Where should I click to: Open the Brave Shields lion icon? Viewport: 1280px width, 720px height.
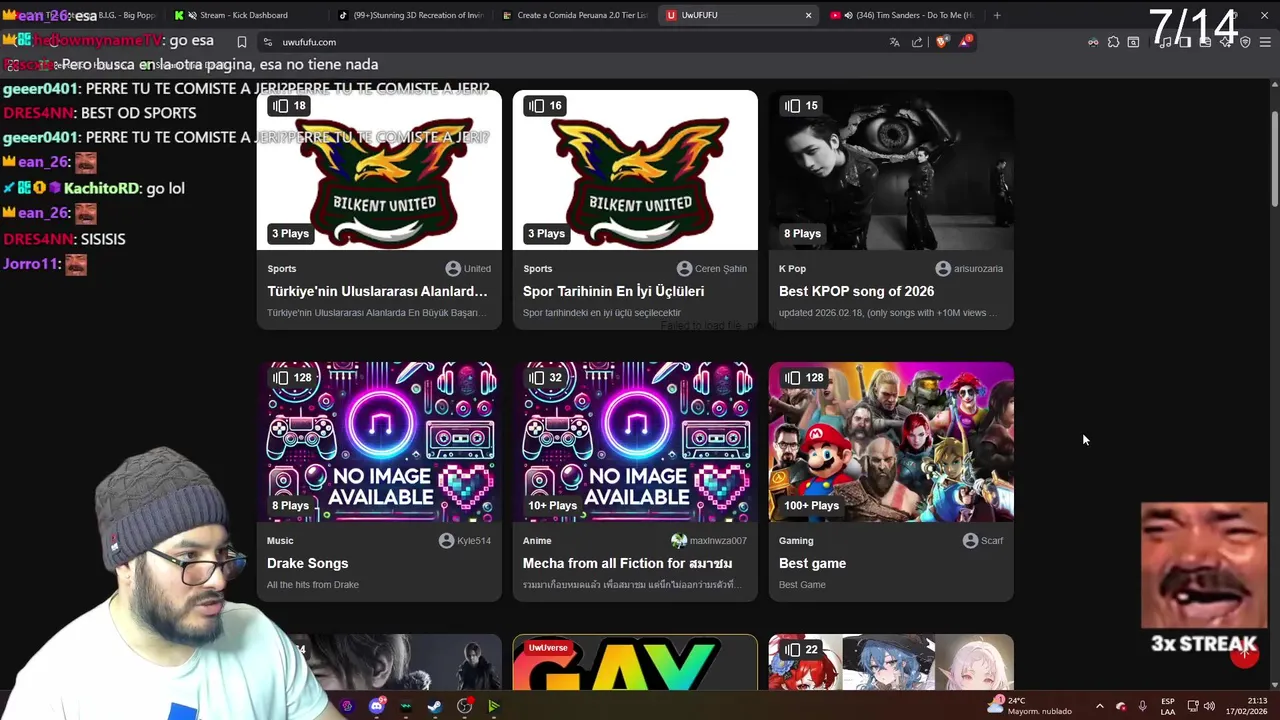[941, 42]
